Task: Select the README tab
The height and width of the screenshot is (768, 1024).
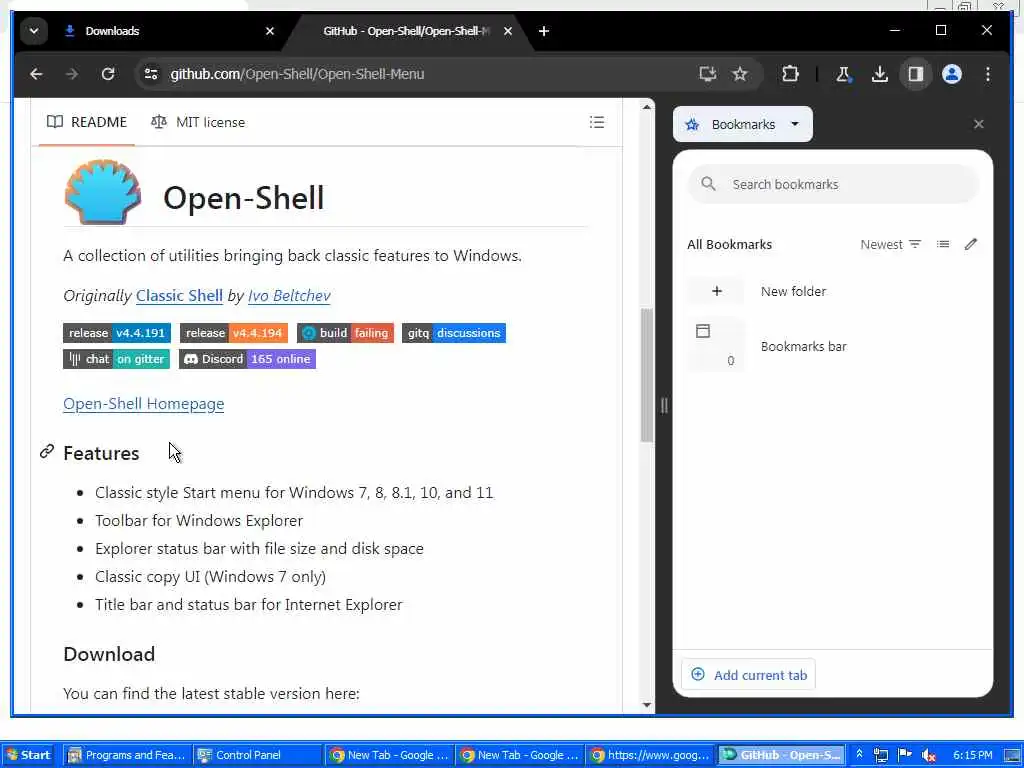Action: coord(87,122)
